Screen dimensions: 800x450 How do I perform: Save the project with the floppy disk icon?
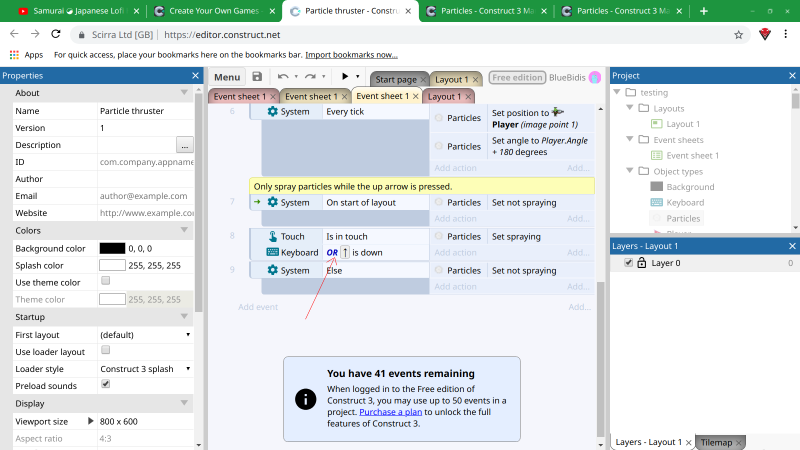(x=257, y=77)
